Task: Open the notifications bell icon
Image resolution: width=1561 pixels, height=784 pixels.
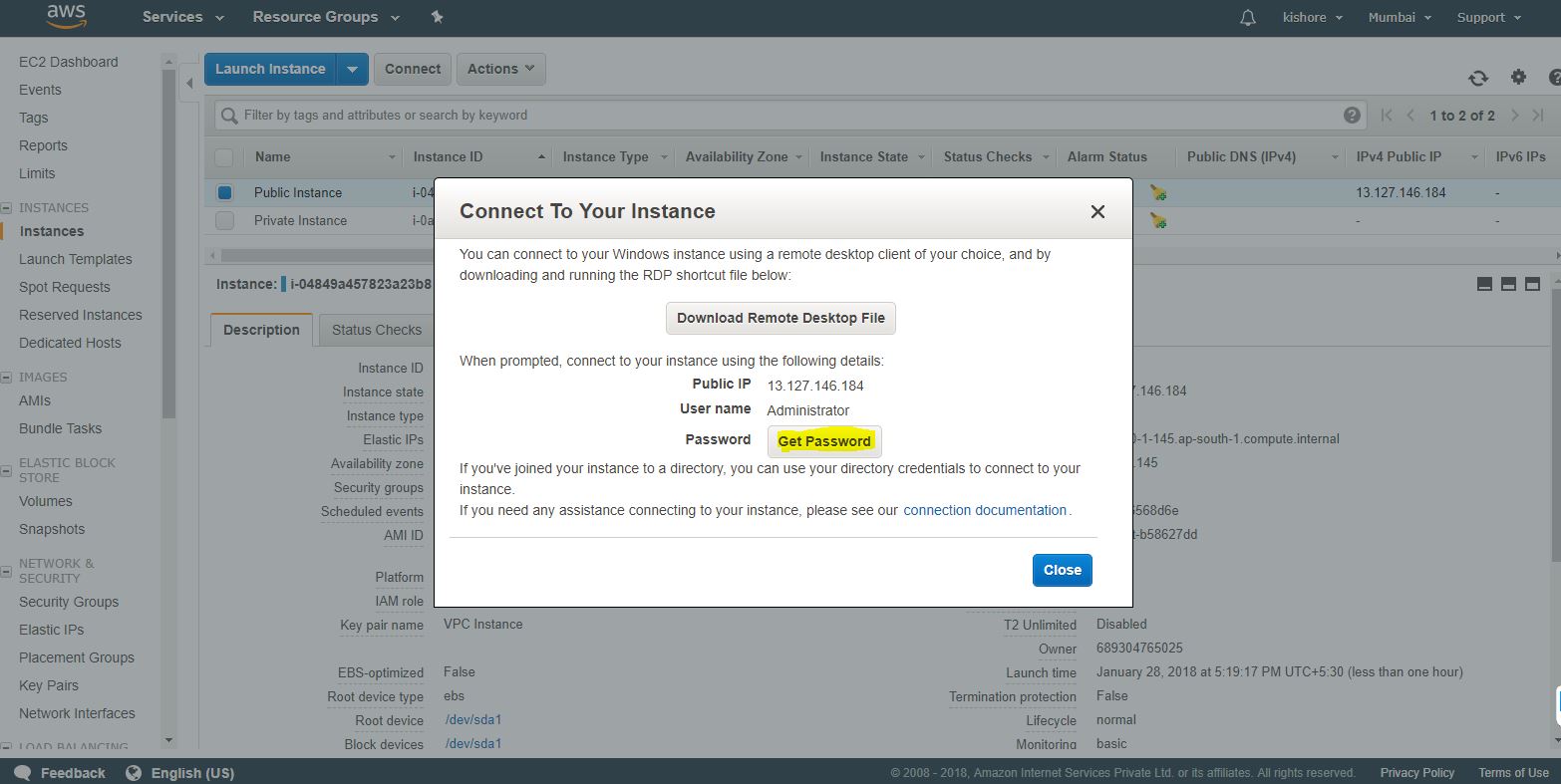Action: [x=1247, y=18]
